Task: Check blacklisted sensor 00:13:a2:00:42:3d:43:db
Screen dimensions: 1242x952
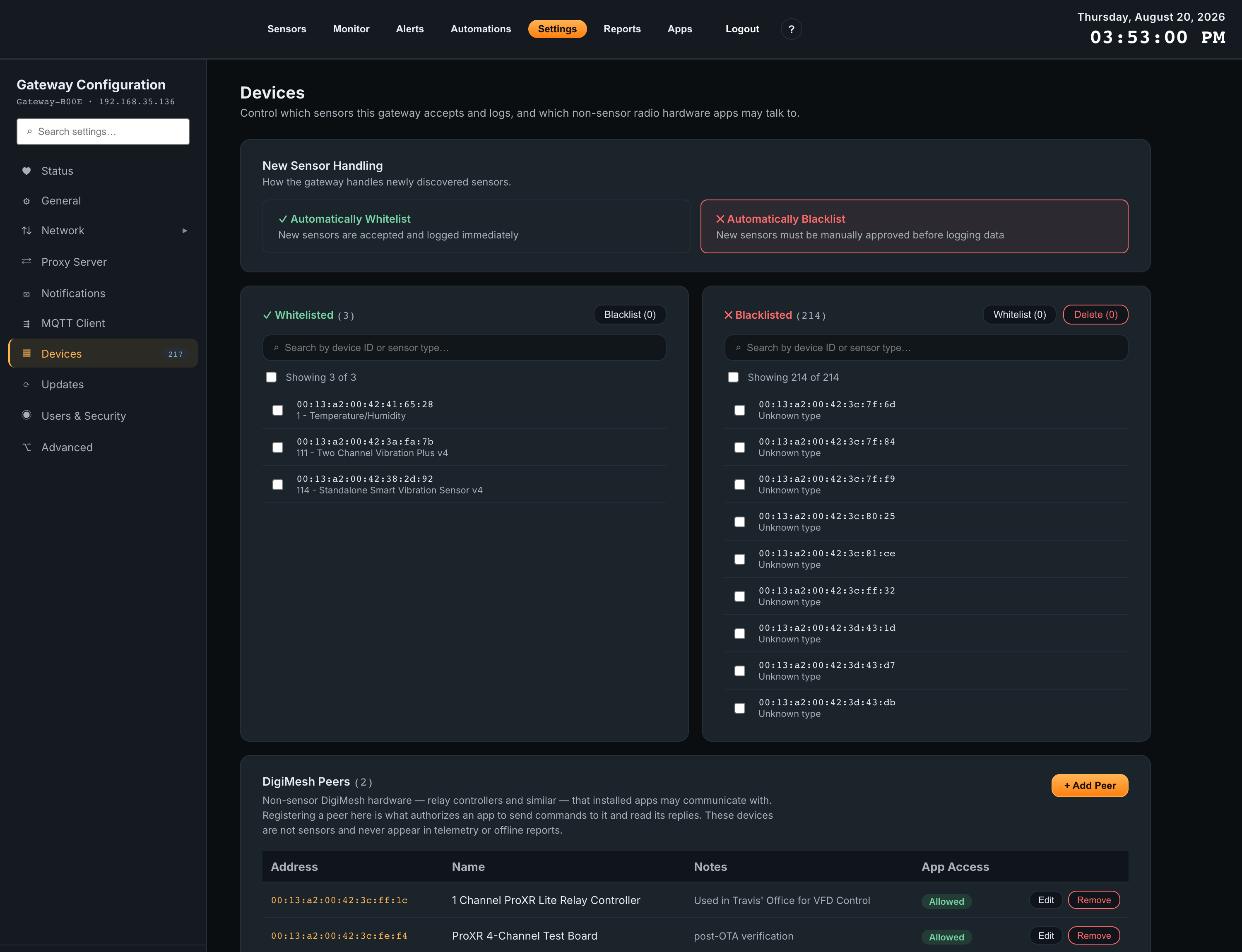Action: tap(740, 708)
